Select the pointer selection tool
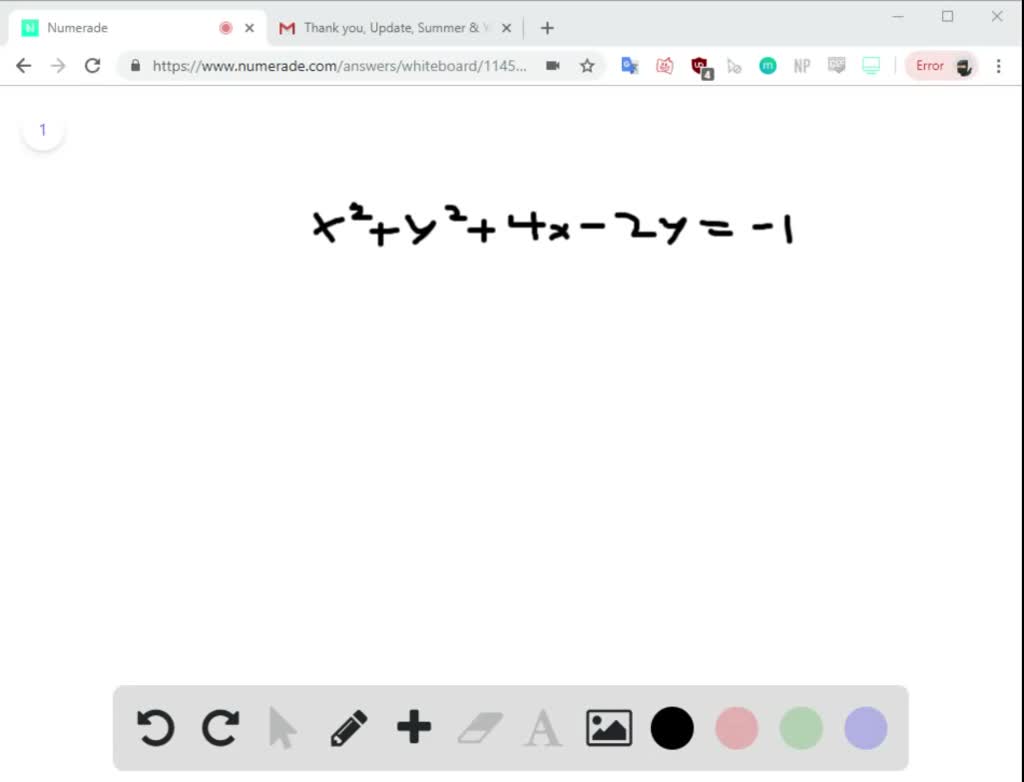Viewport: 1024px width, 782px height. 283,728
